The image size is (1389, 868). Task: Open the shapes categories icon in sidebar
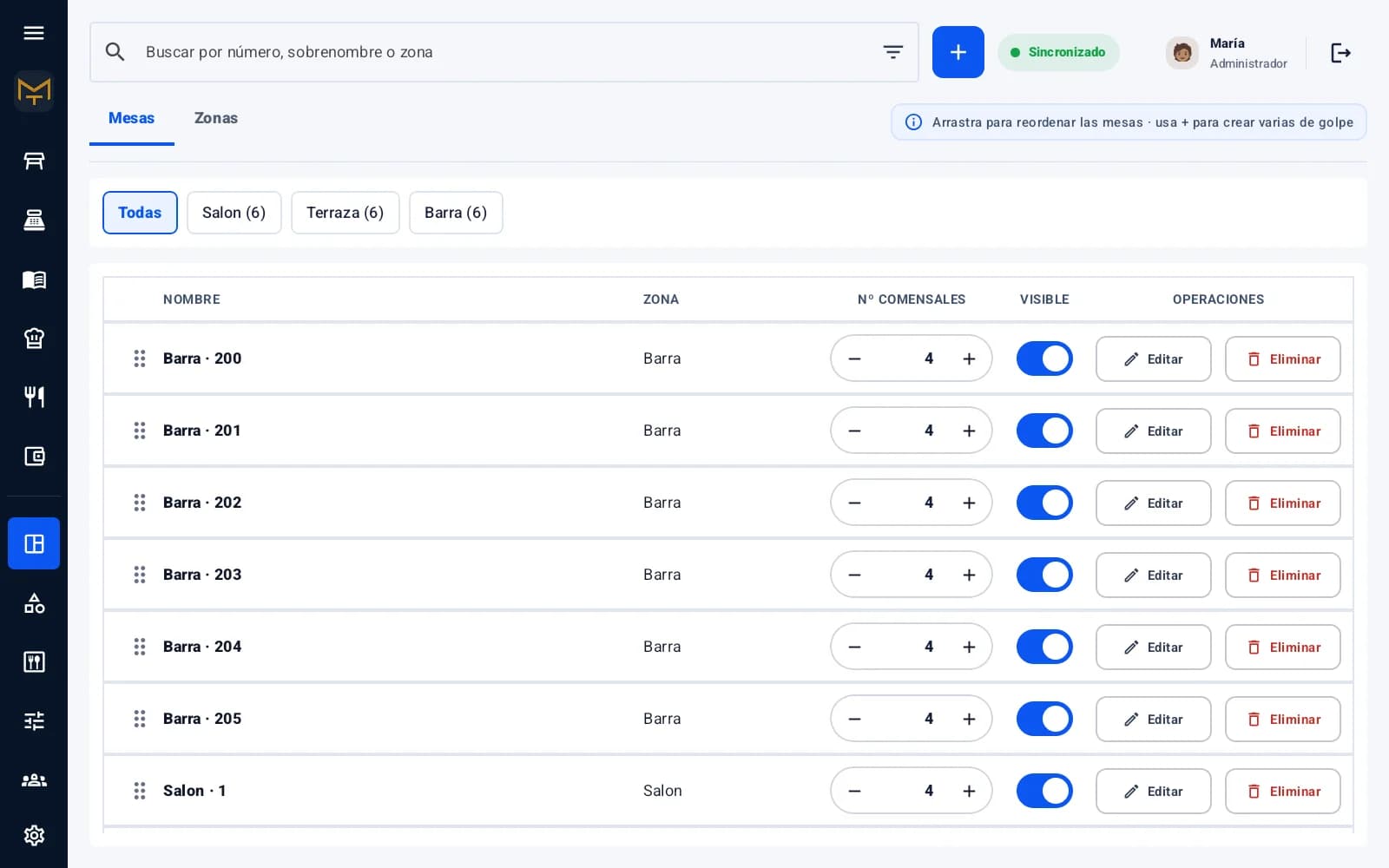(34, 603)
